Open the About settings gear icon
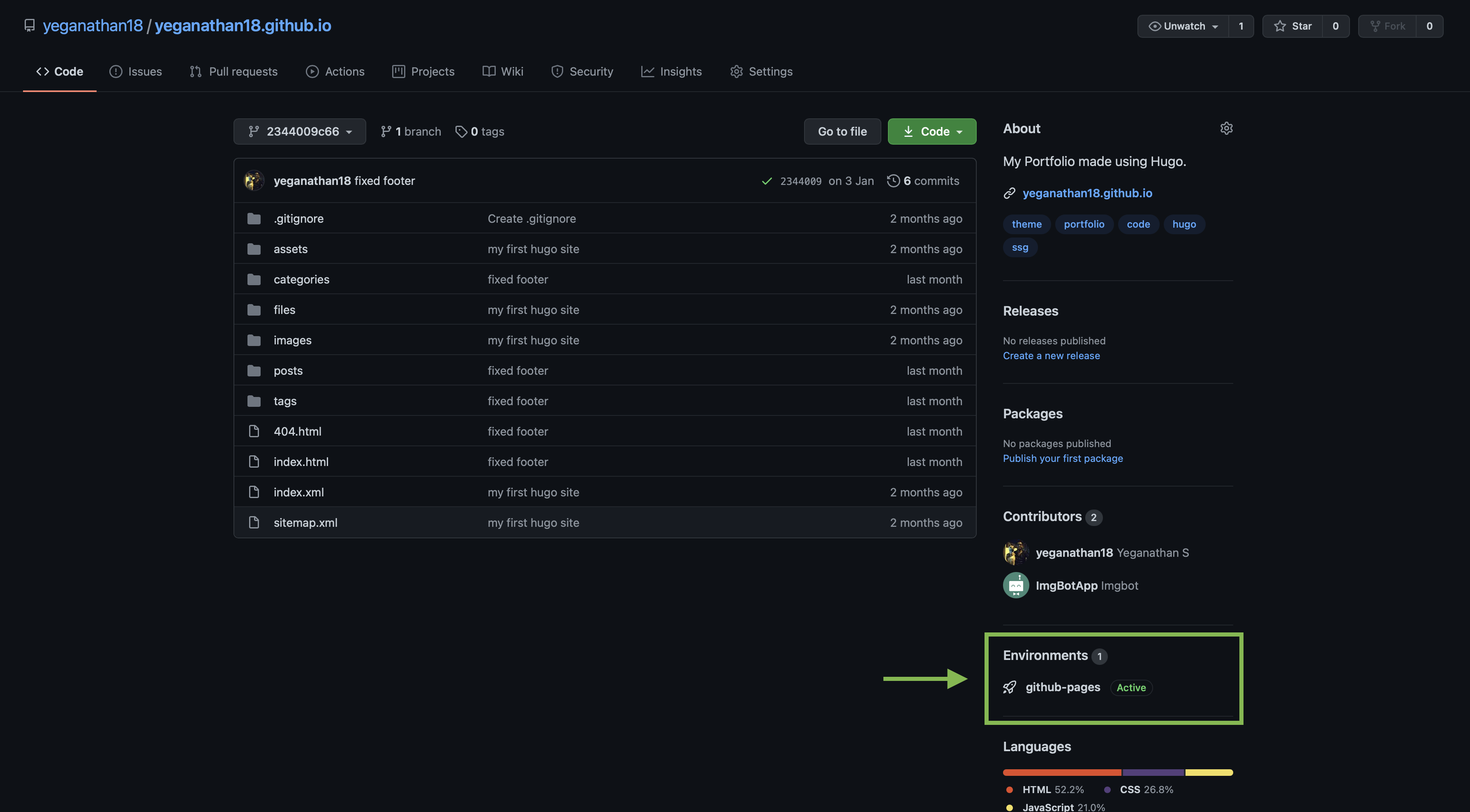Screen dimensions: 1470x812 click(x=1226, y=128)
